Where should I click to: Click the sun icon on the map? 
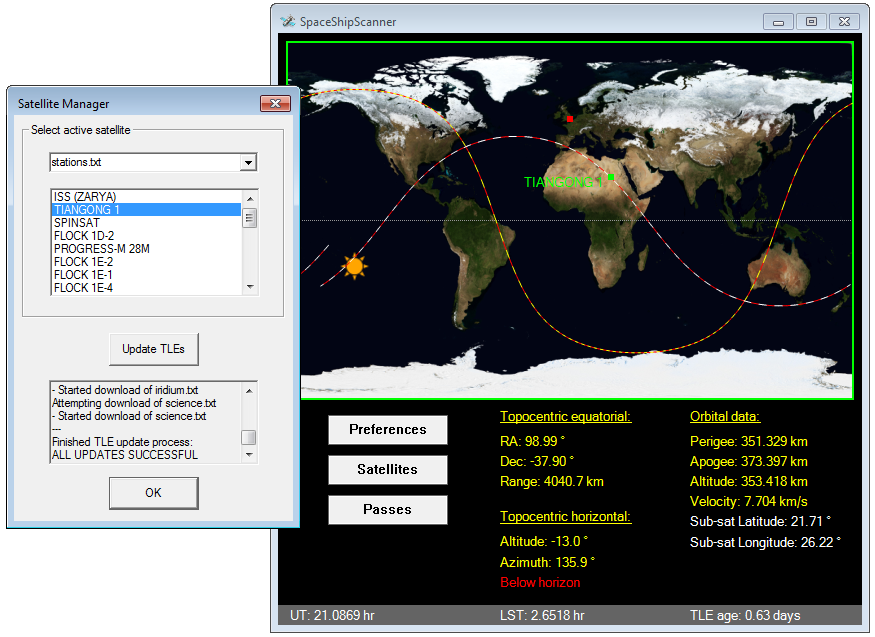[x=354, y=267]
